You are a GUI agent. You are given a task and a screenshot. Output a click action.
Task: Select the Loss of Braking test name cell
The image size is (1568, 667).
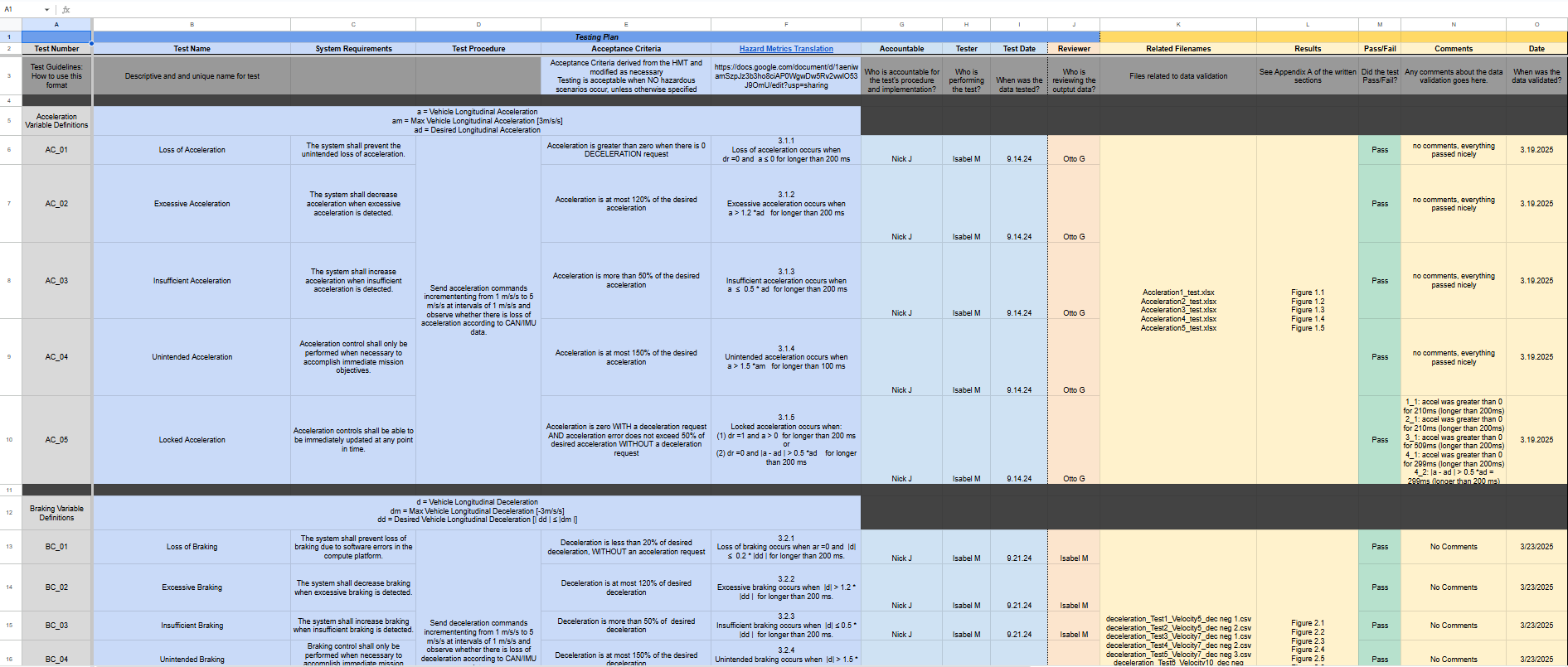pos(192,547)
